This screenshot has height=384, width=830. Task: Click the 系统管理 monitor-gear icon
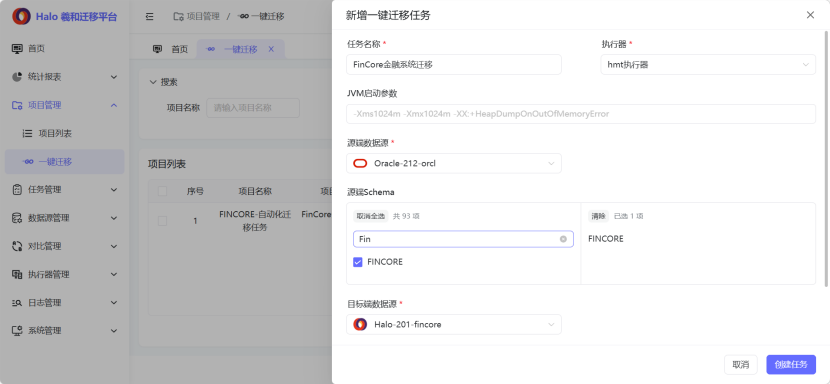(x=17, y=331)
